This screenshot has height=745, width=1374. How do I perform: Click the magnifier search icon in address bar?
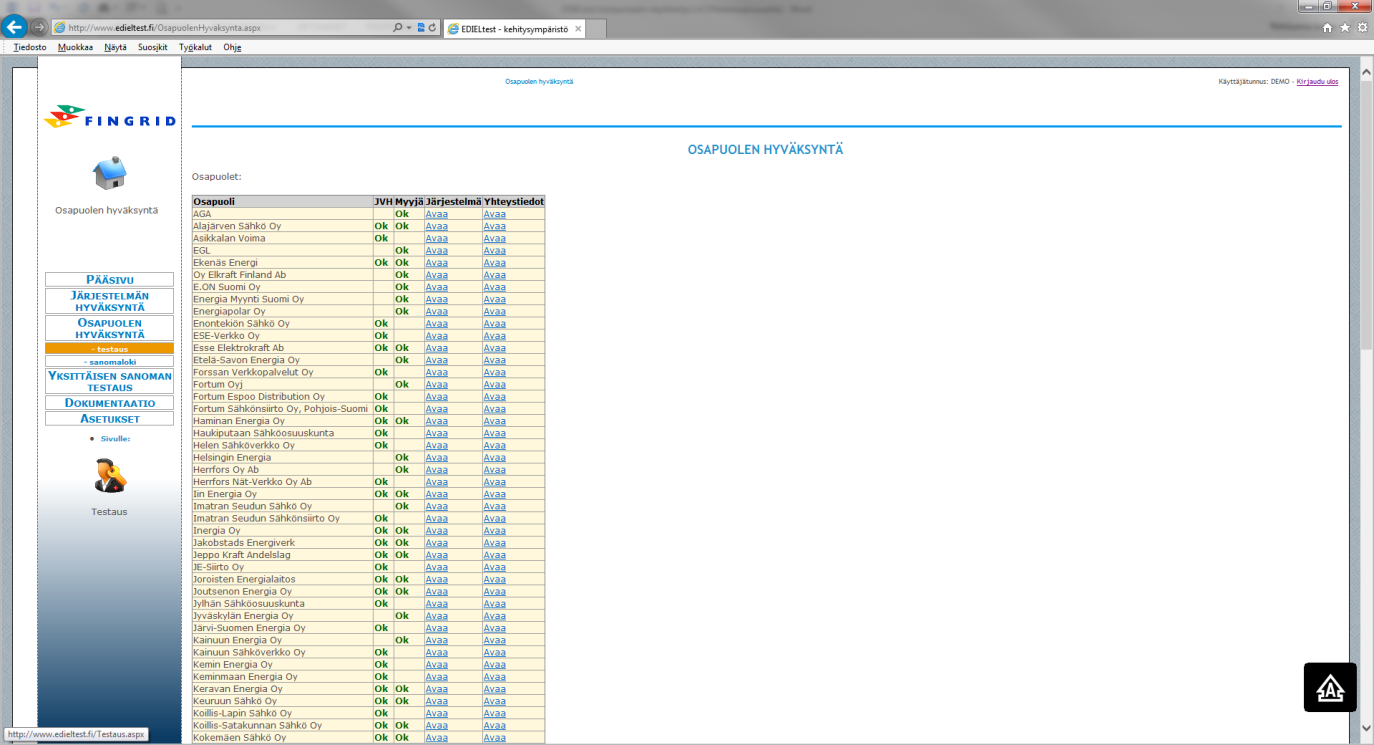398,27
